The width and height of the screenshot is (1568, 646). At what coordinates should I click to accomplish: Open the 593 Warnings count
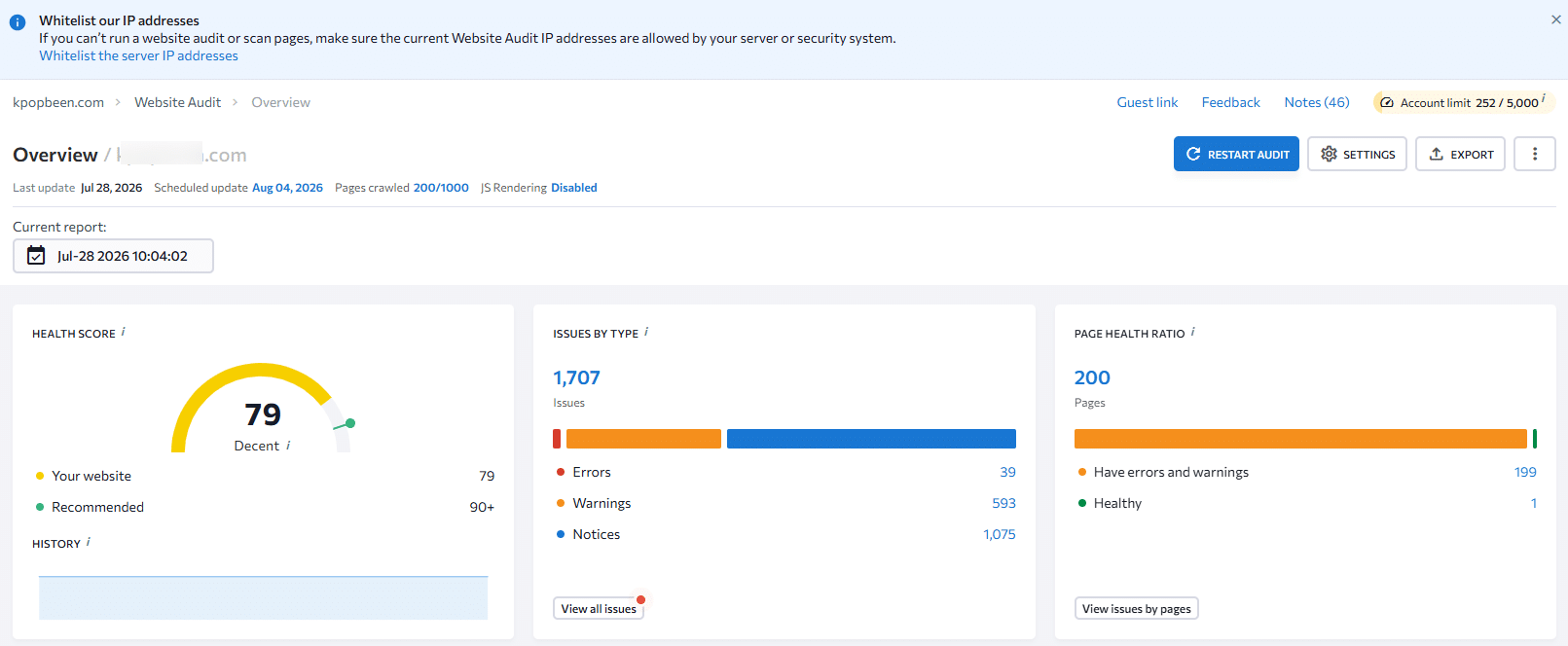[x=1003, y=503]
